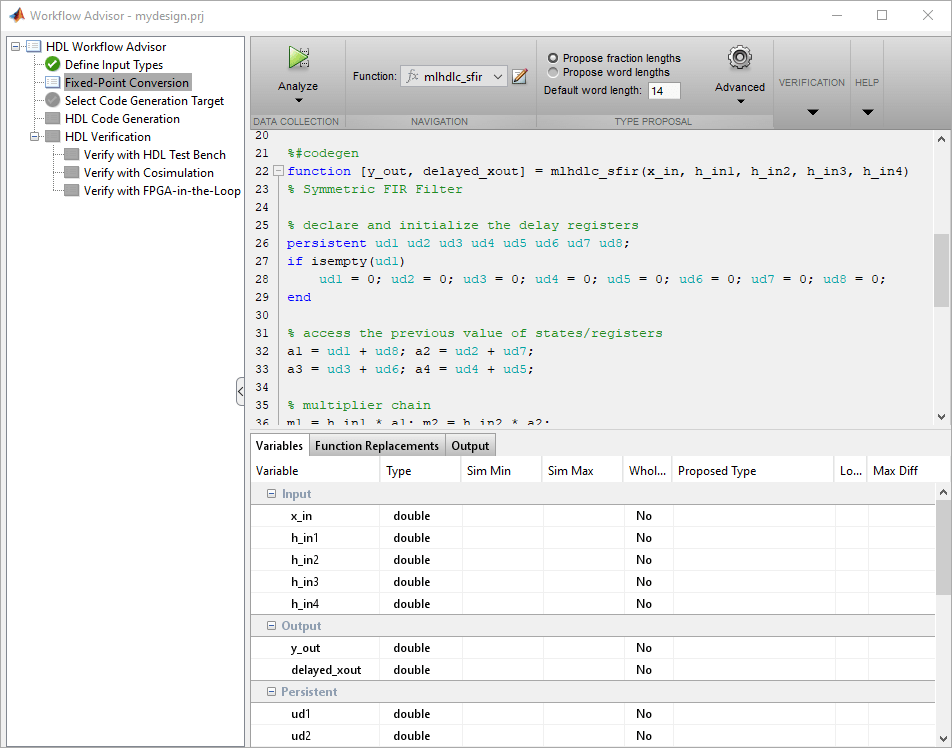Expand the Verification toolbar dropdown
Image resolution: width=952 pixels, height=748 pixels.
(x=812, y=112)
